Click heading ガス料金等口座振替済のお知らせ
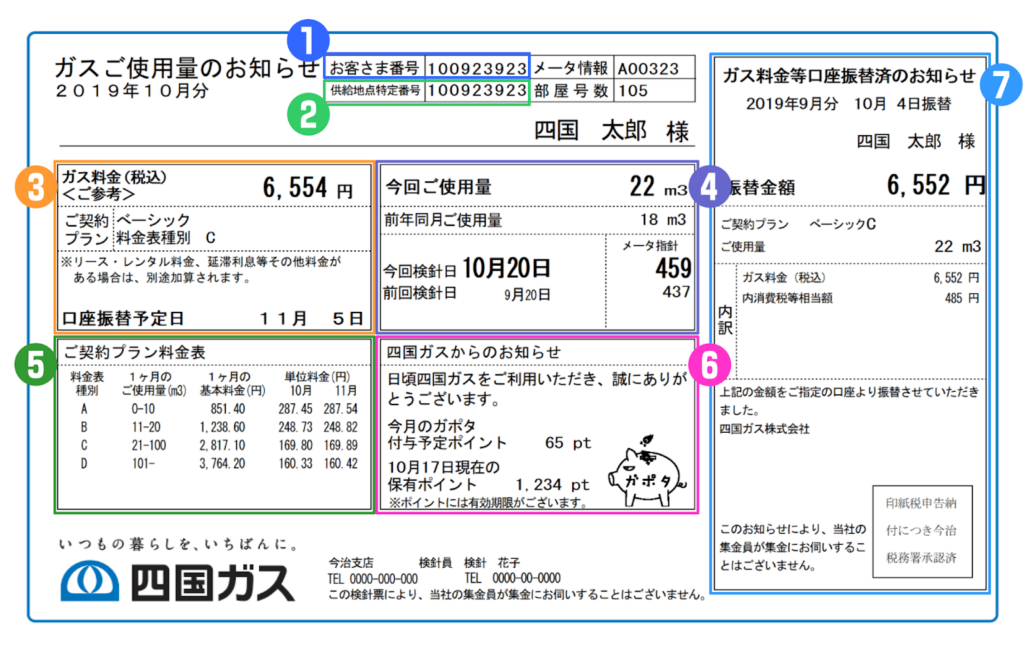 point(849,76)
